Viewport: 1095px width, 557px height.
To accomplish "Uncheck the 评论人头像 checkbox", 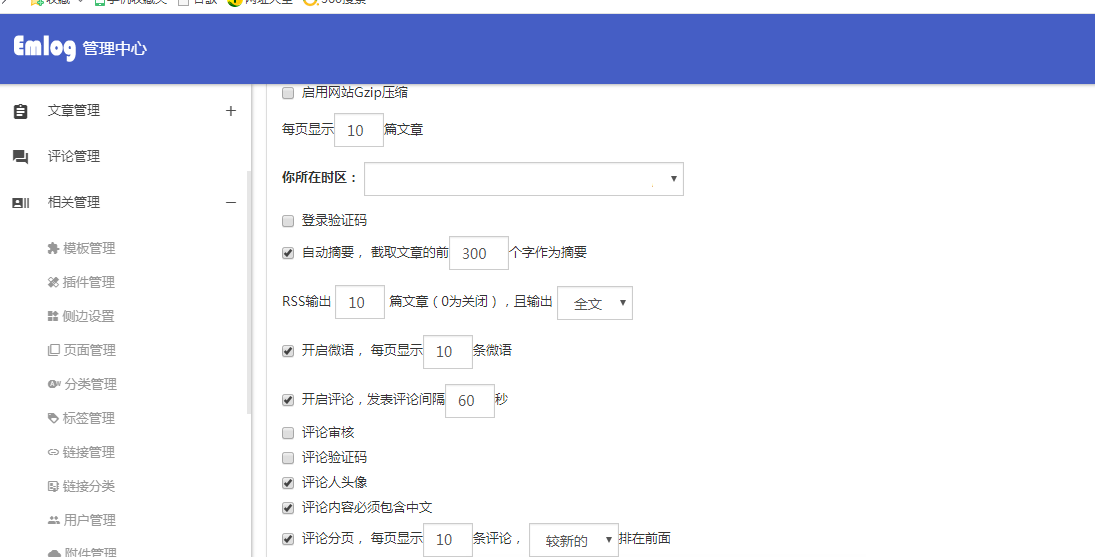I will pyautogui.click(x=288, y=483).
